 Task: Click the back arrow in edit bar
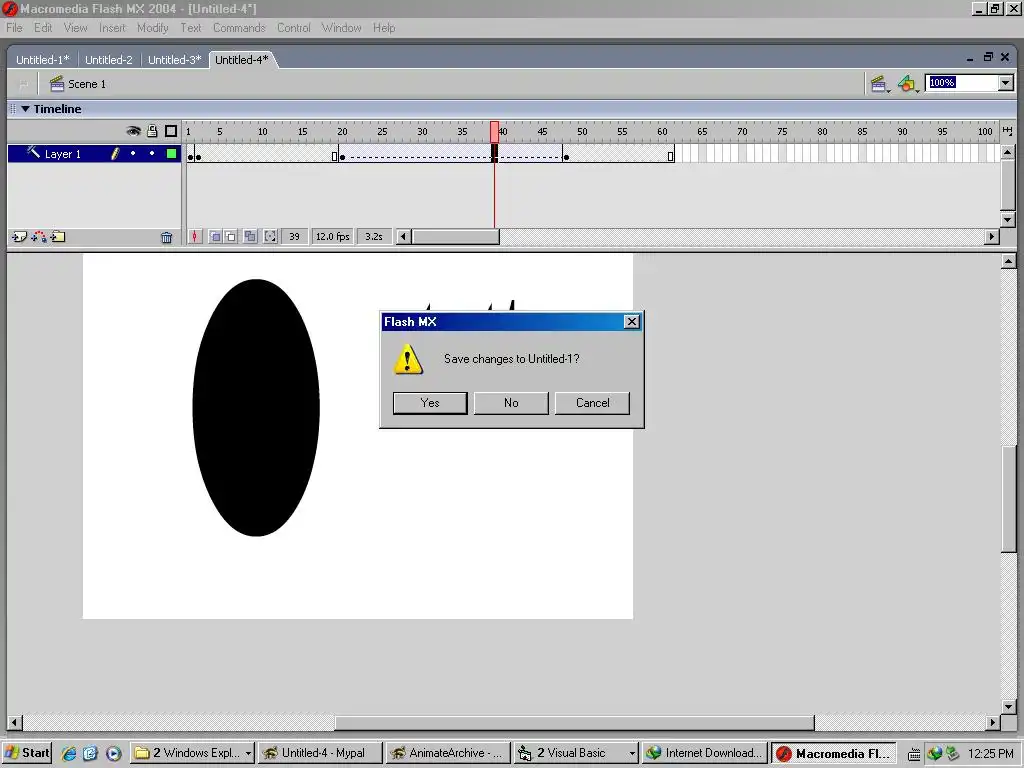pyautogui.click(x=24, y=84)
